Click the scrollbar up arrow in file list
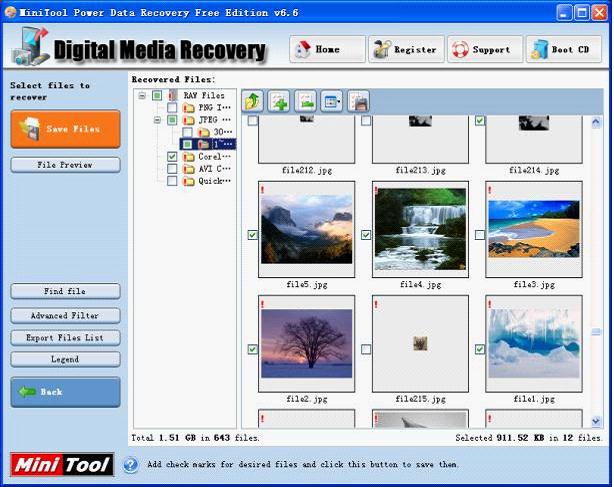This screenshot has height=487, width=614. (x=596, y=123)
